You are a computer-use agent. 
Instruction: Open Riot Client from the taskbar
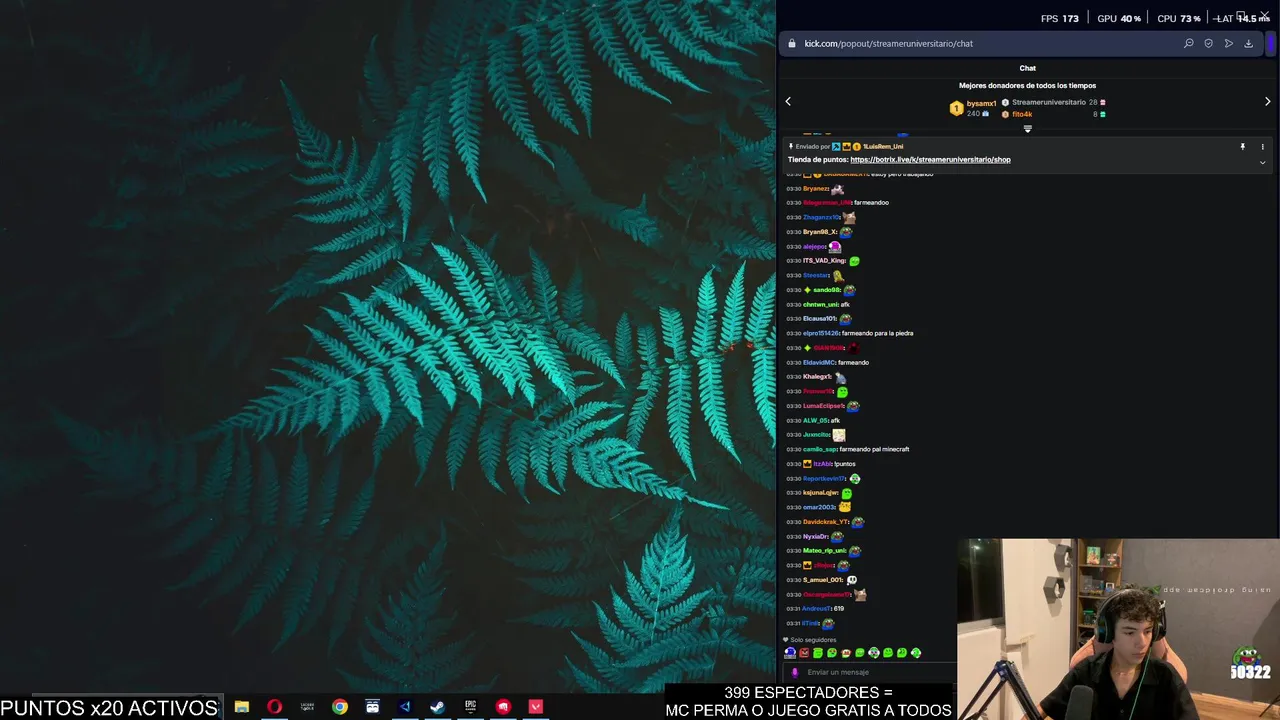point(503,707)
